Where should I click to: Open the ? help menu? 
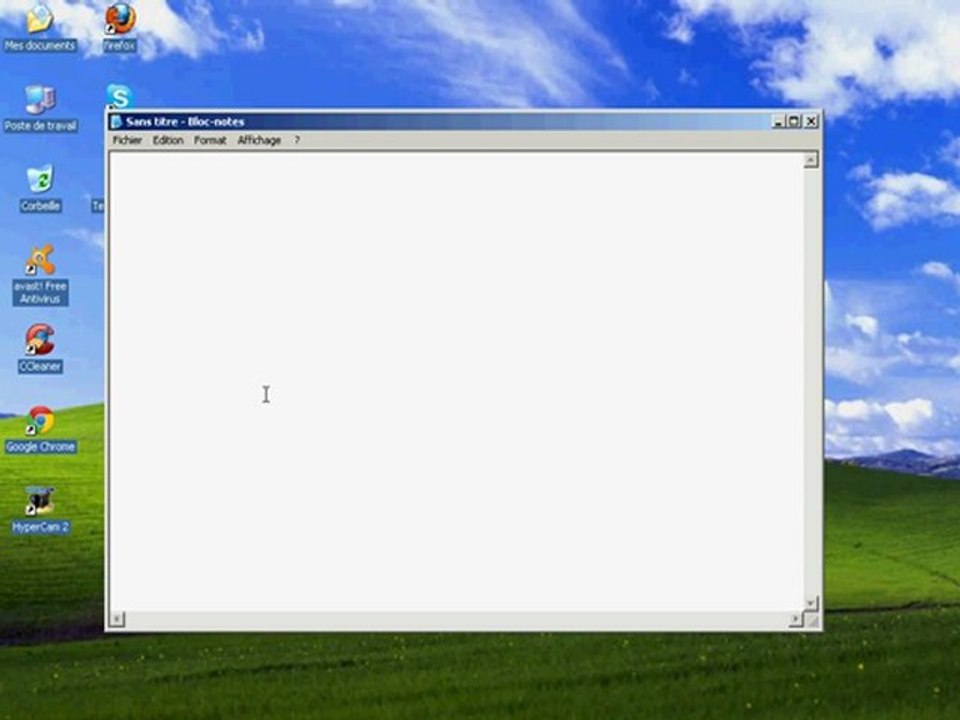pyautogui.click(x=297, y=140)
